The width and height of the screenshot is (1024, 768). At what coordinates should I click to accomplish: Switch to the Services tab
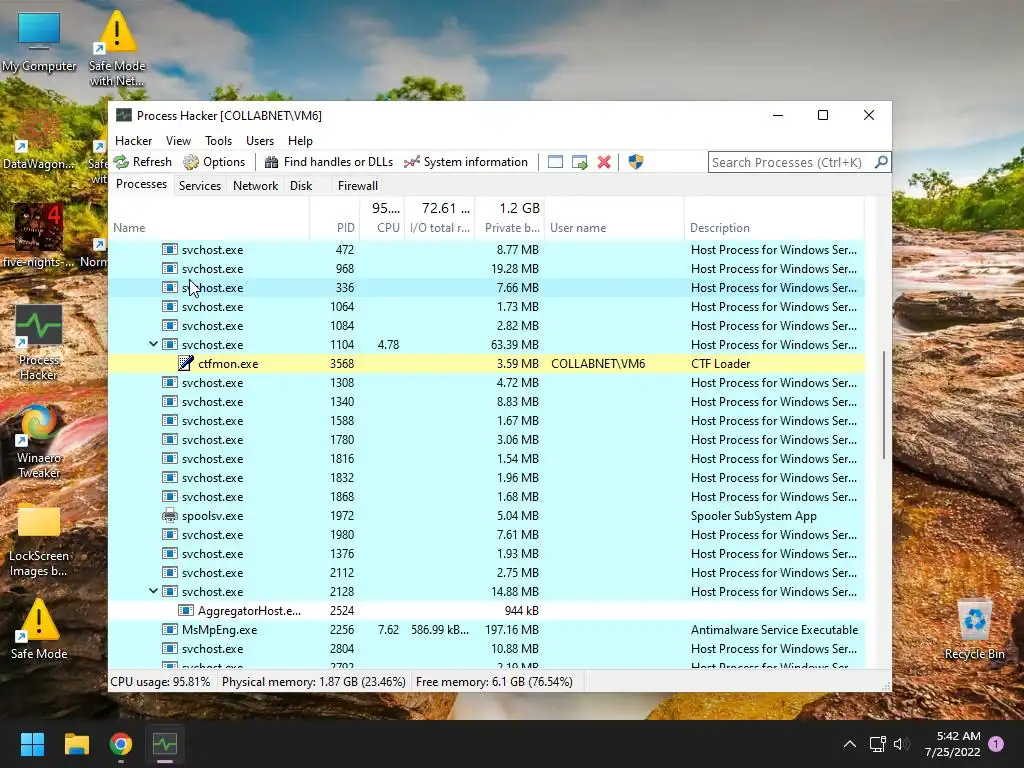click(x=200, y=185)
